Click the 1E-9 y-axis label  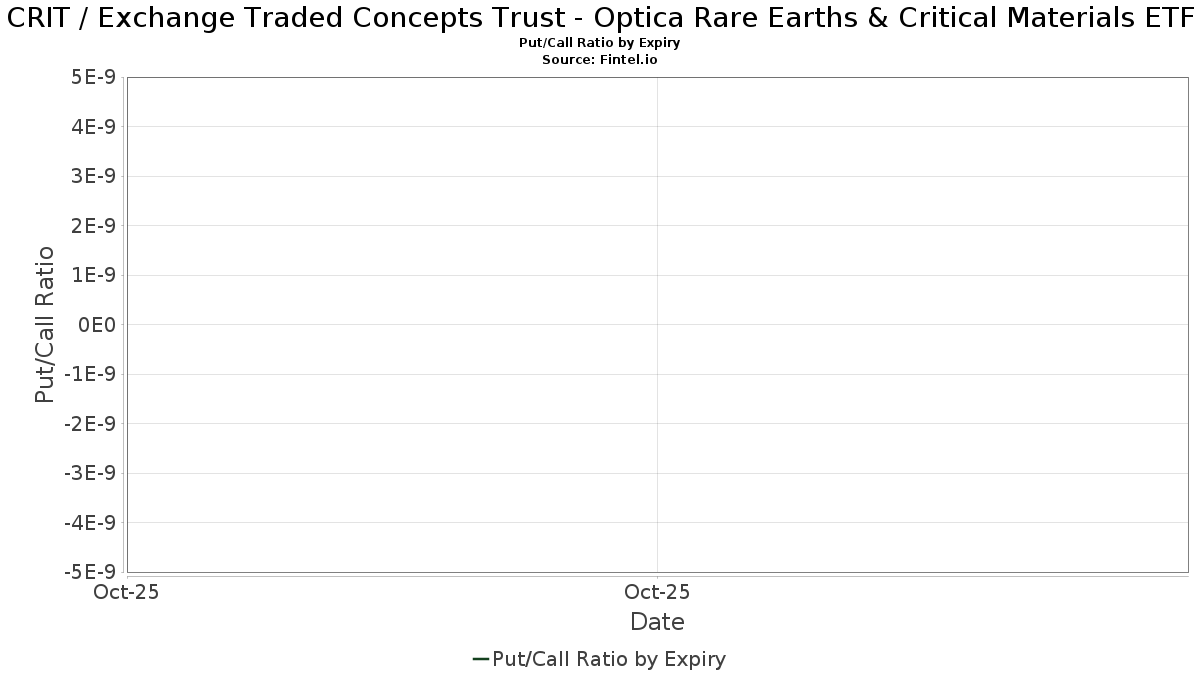pos(95,276)
